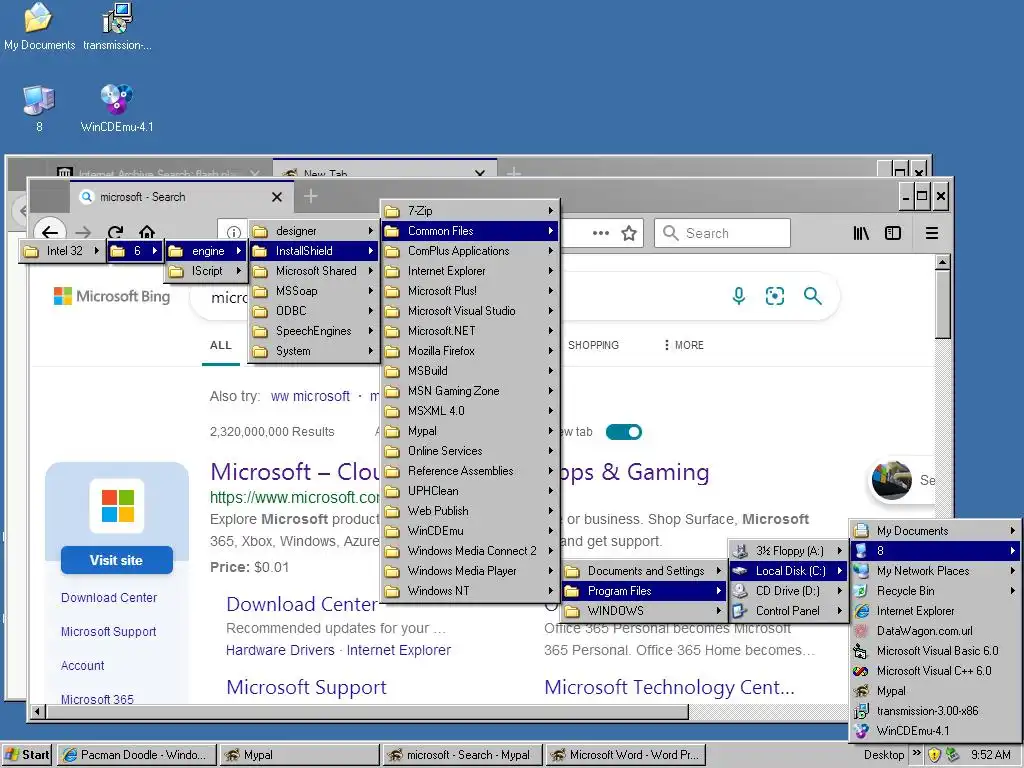
Task: Open the Microsoft Support heading link
Action: point(306,687)
